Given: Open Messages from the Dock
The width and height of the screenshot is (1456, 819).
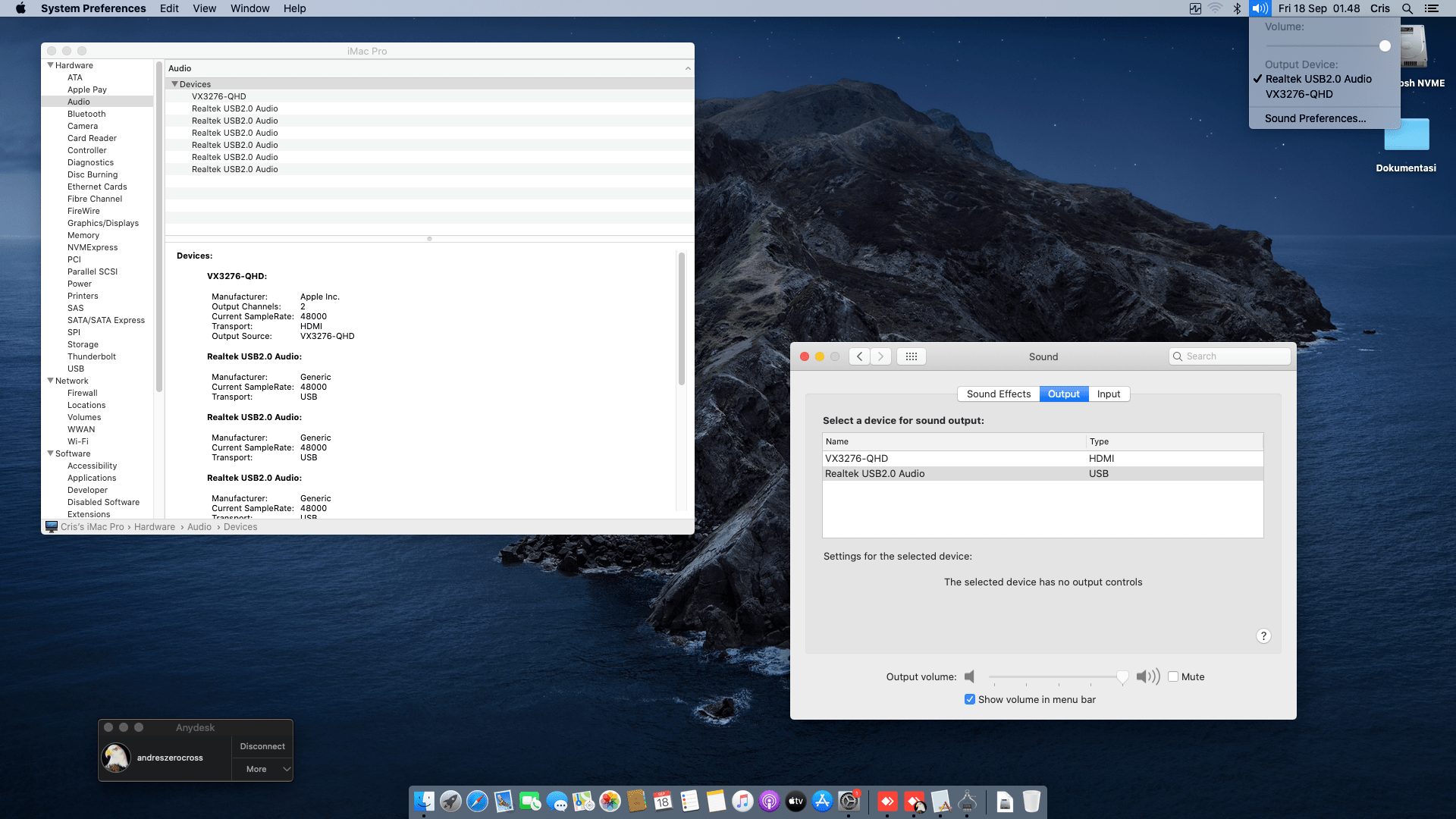Looking at the screenshot, I should (x=557, y=801).
